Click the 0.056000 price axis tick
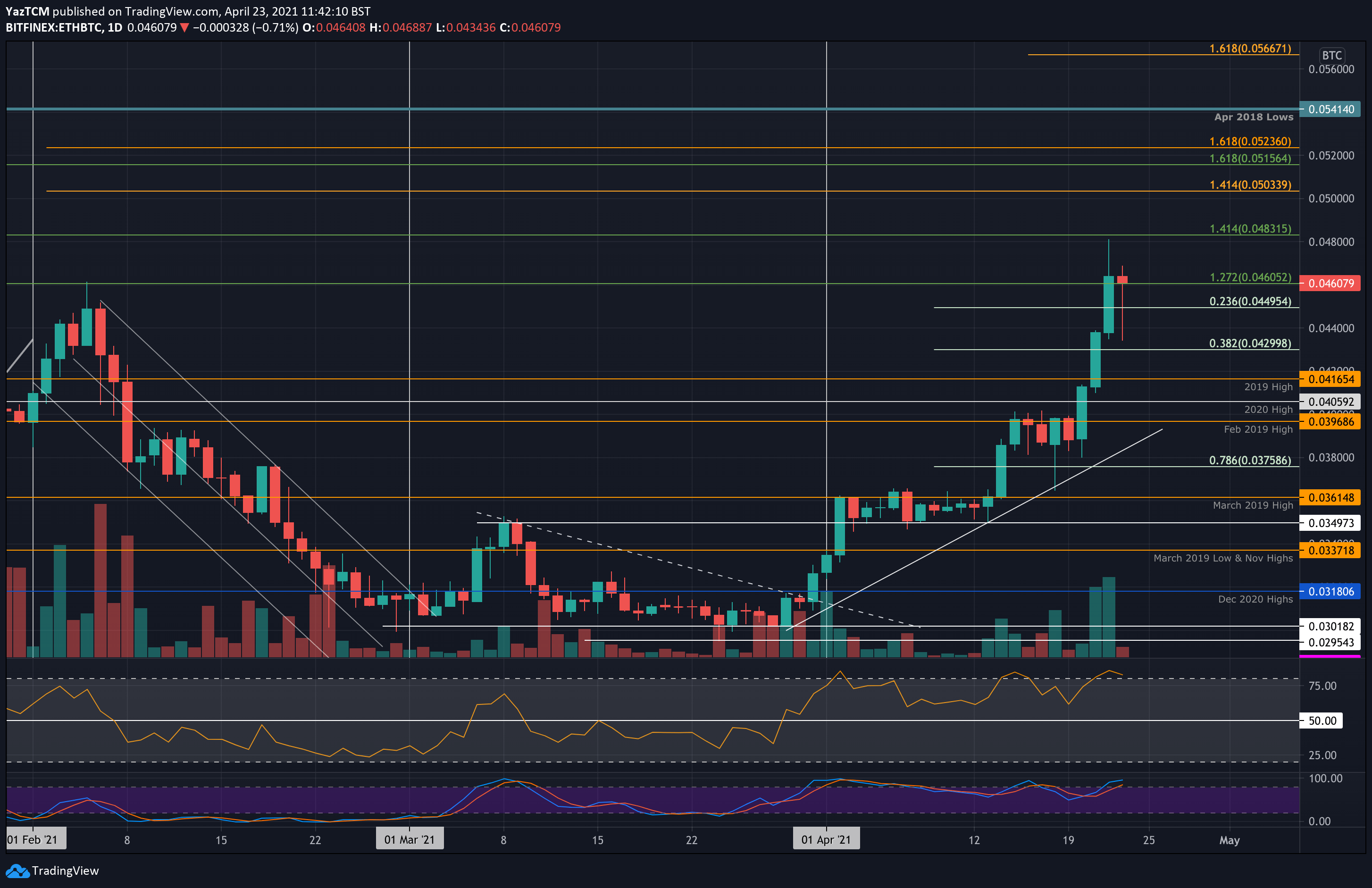 [1330, 69]
